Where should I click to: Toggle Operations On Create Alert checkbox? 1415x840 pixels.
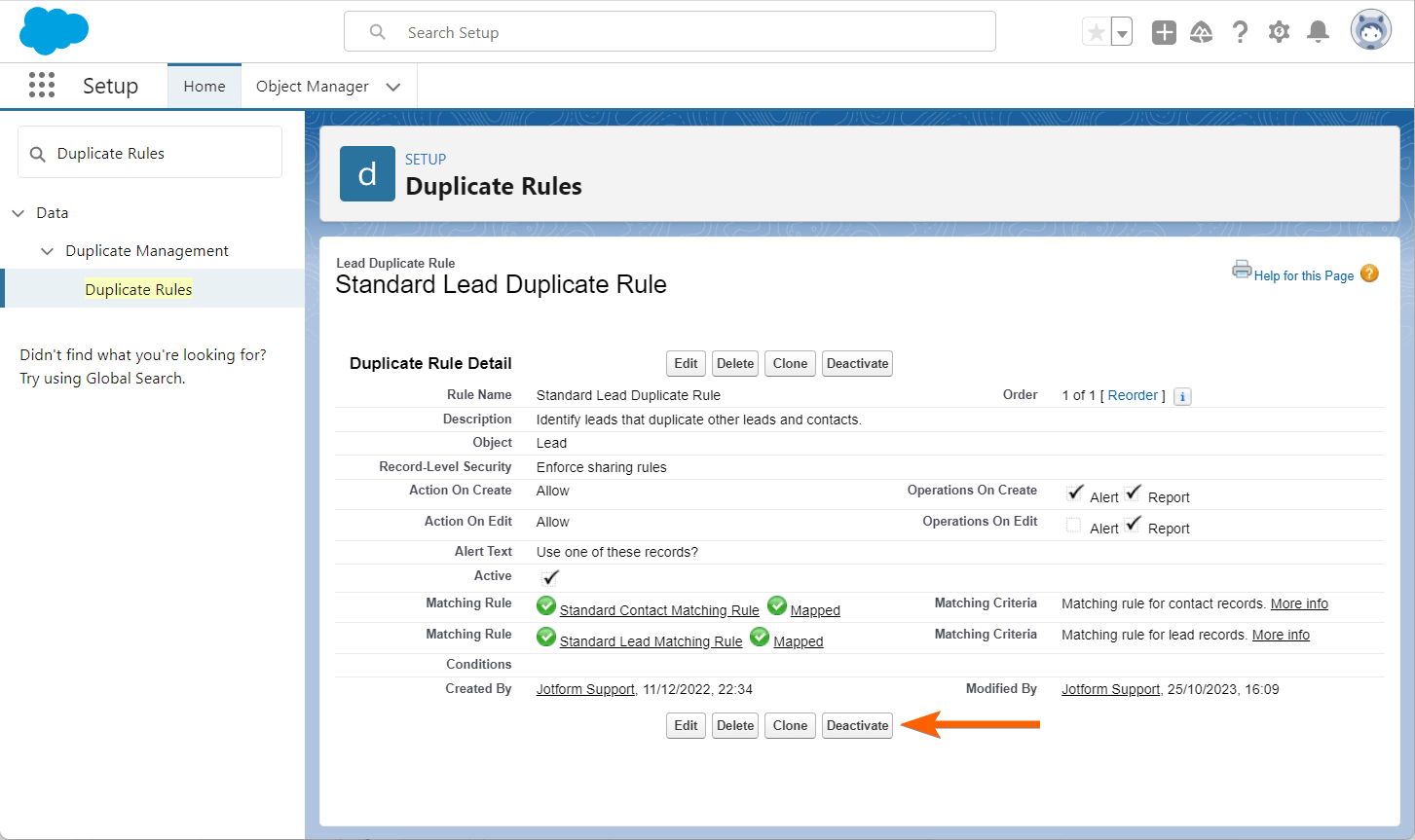1074,493
